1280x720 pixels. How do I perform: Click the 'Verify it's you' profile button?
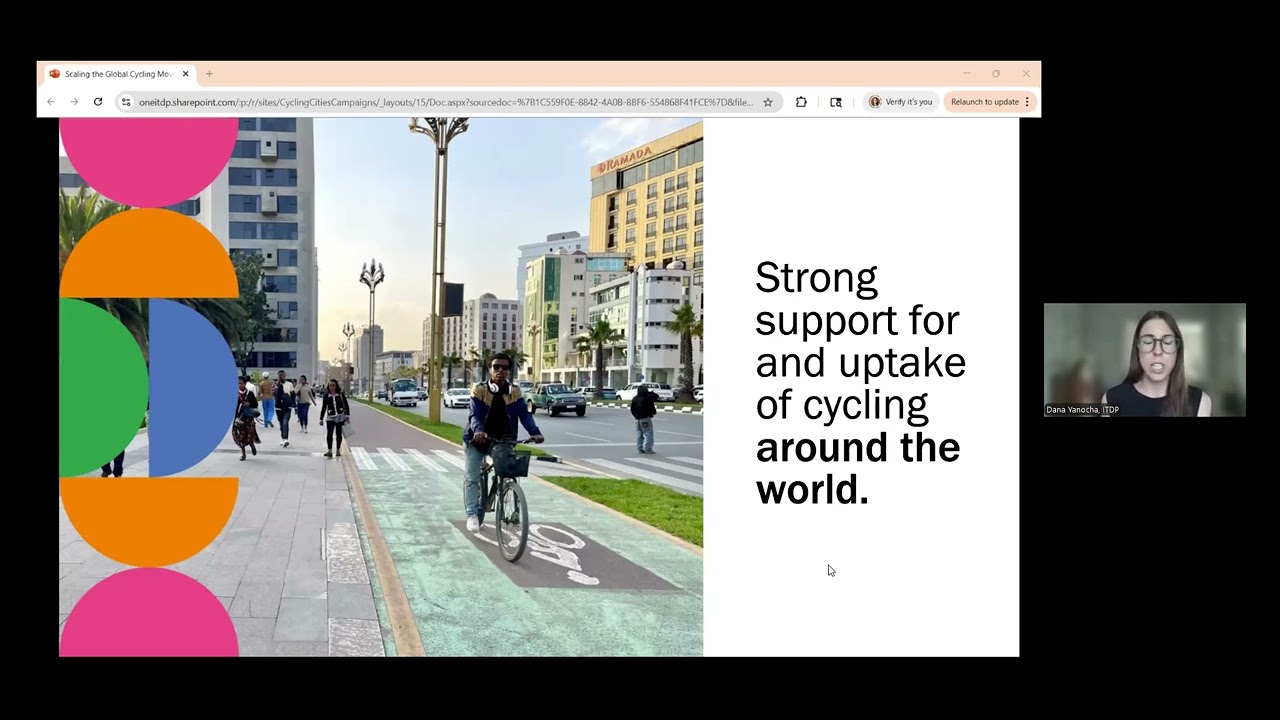click(901, 102)
